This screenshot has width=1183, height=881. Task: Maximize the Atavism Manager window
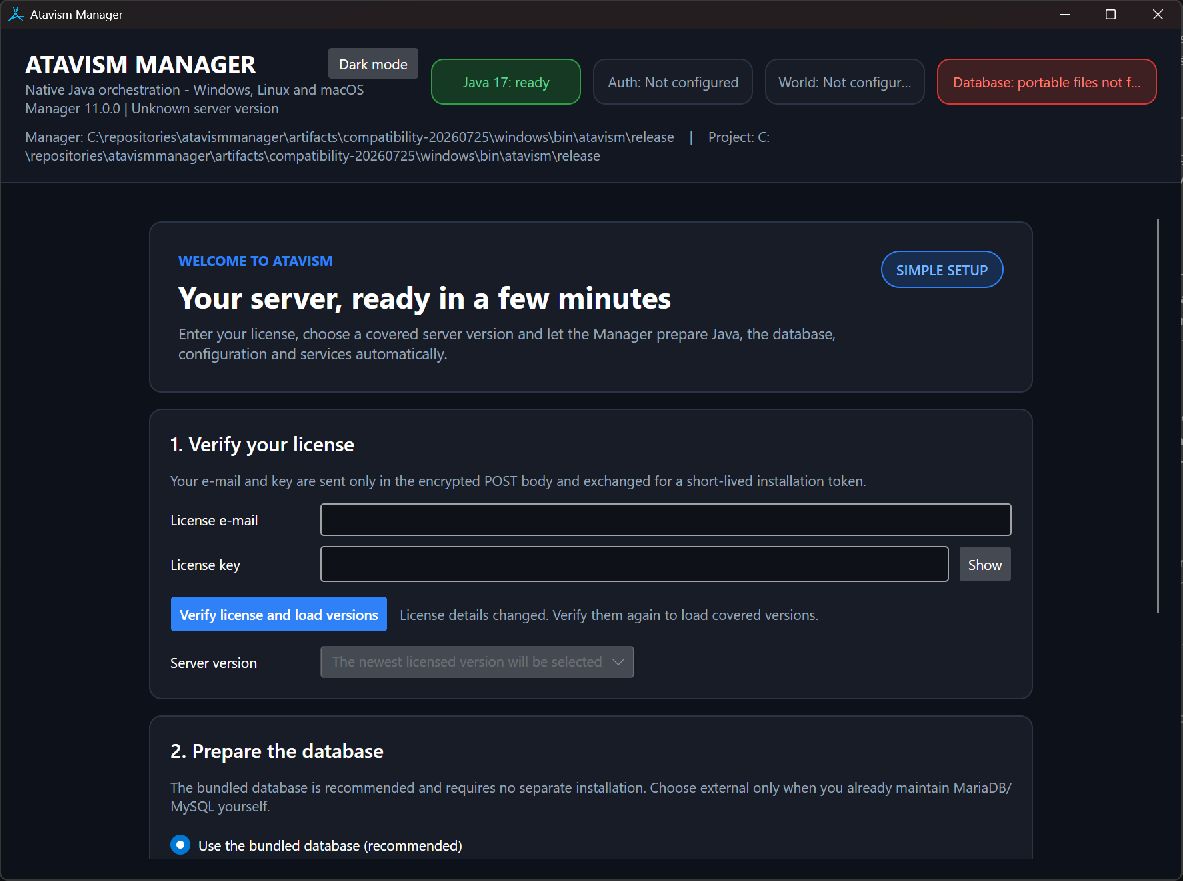1111,14
